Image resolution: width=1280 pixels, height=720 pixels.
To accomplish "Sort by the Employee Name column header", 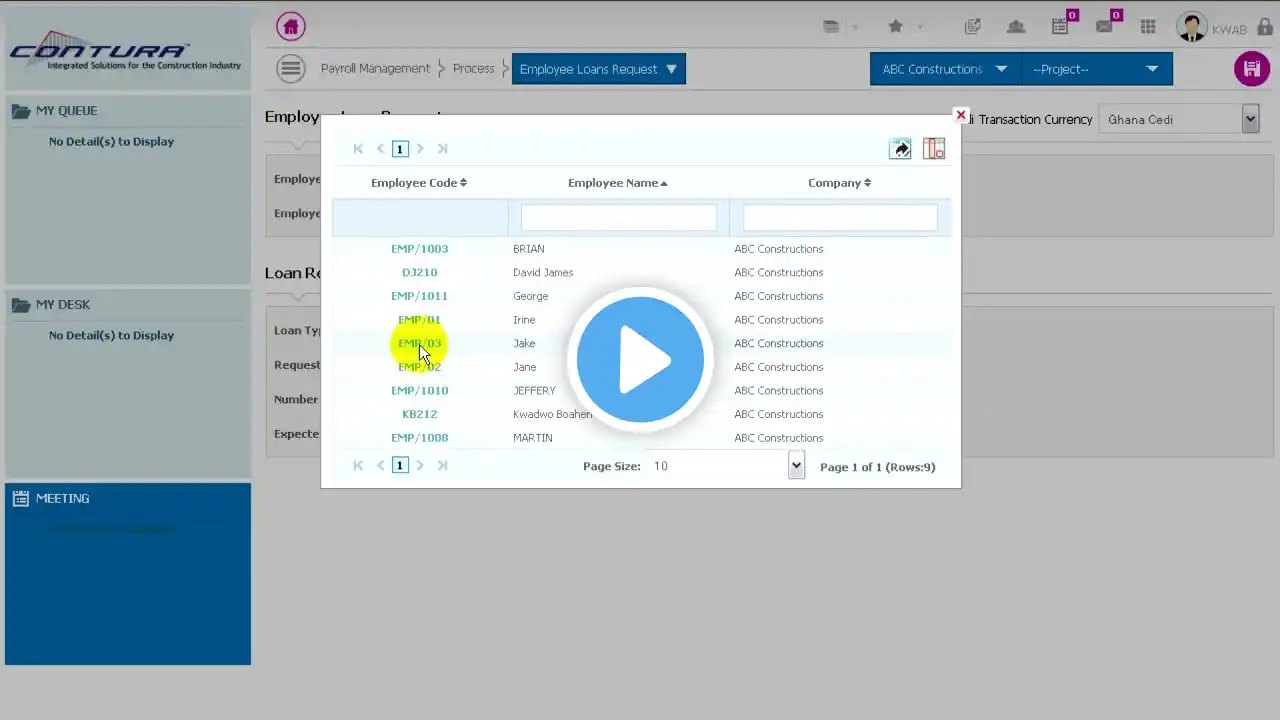I will 617,183.
